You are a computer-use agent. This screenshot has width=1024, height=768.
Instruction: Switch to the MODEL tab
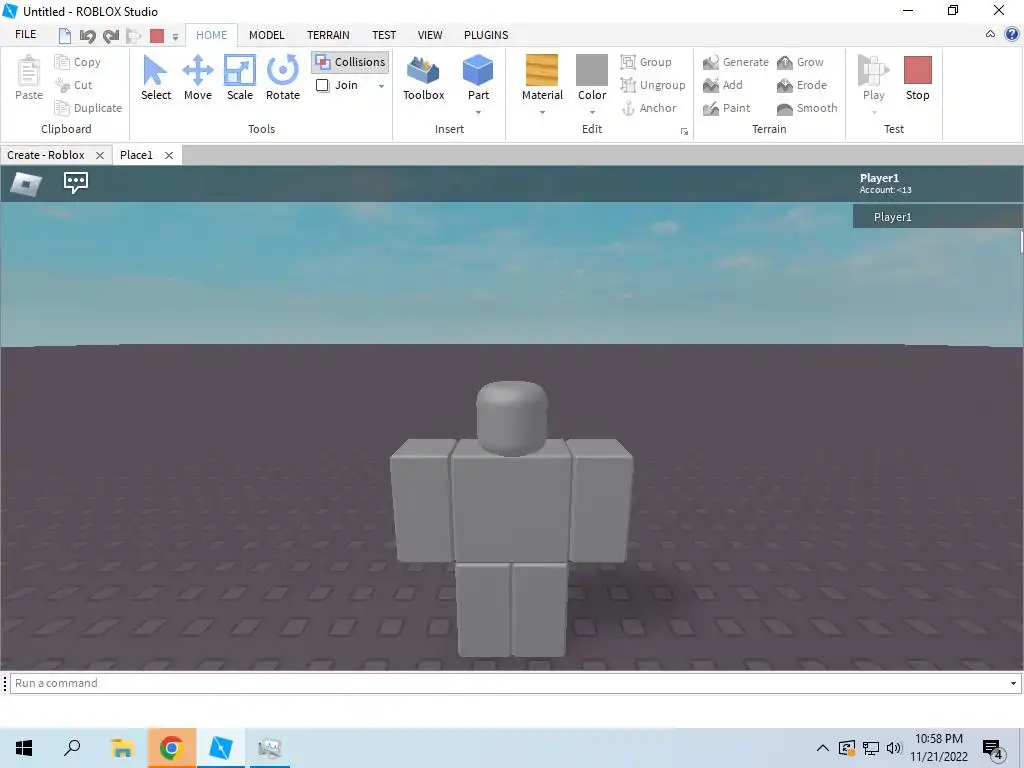266,35
